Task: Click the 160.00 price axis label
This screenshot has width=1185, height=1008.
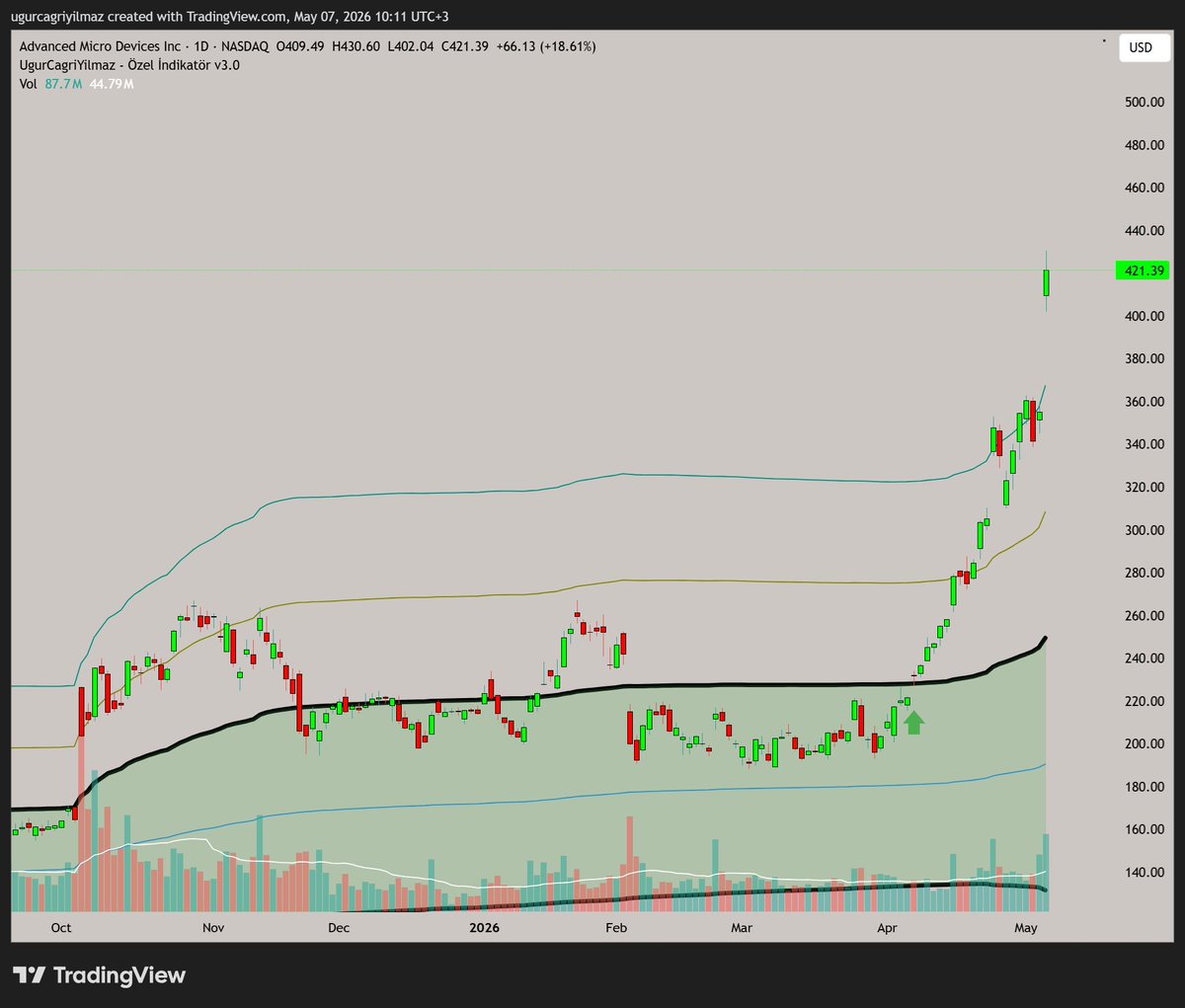Action: click(x=1145, y=829)
